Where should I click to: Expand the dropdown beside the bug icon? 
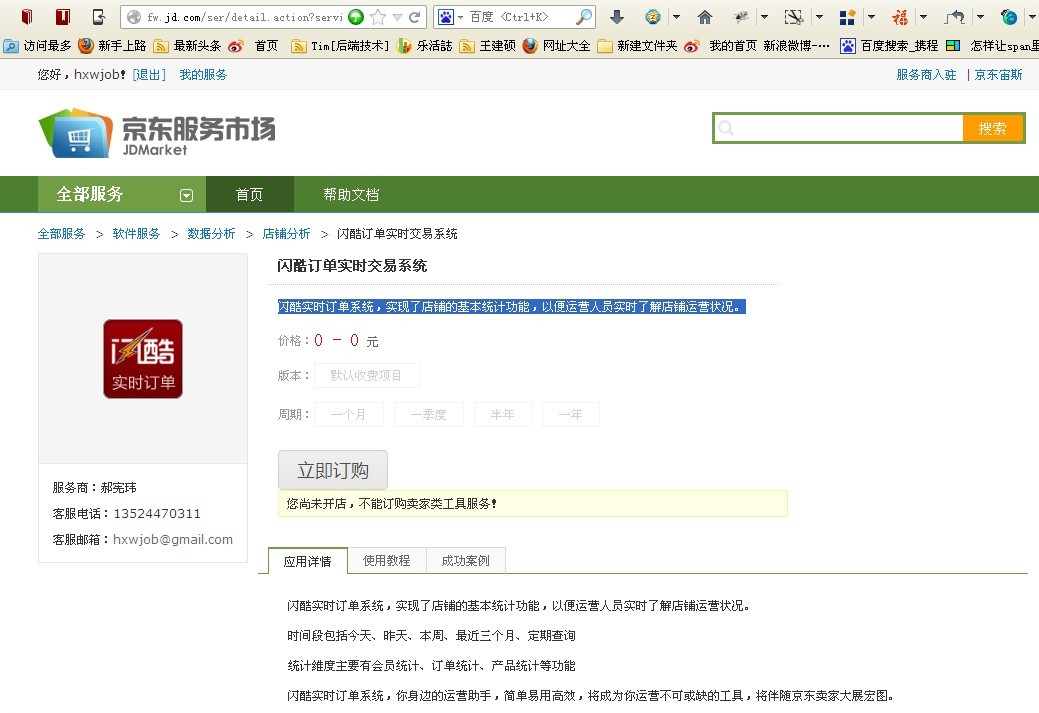[x=765, y=17]
